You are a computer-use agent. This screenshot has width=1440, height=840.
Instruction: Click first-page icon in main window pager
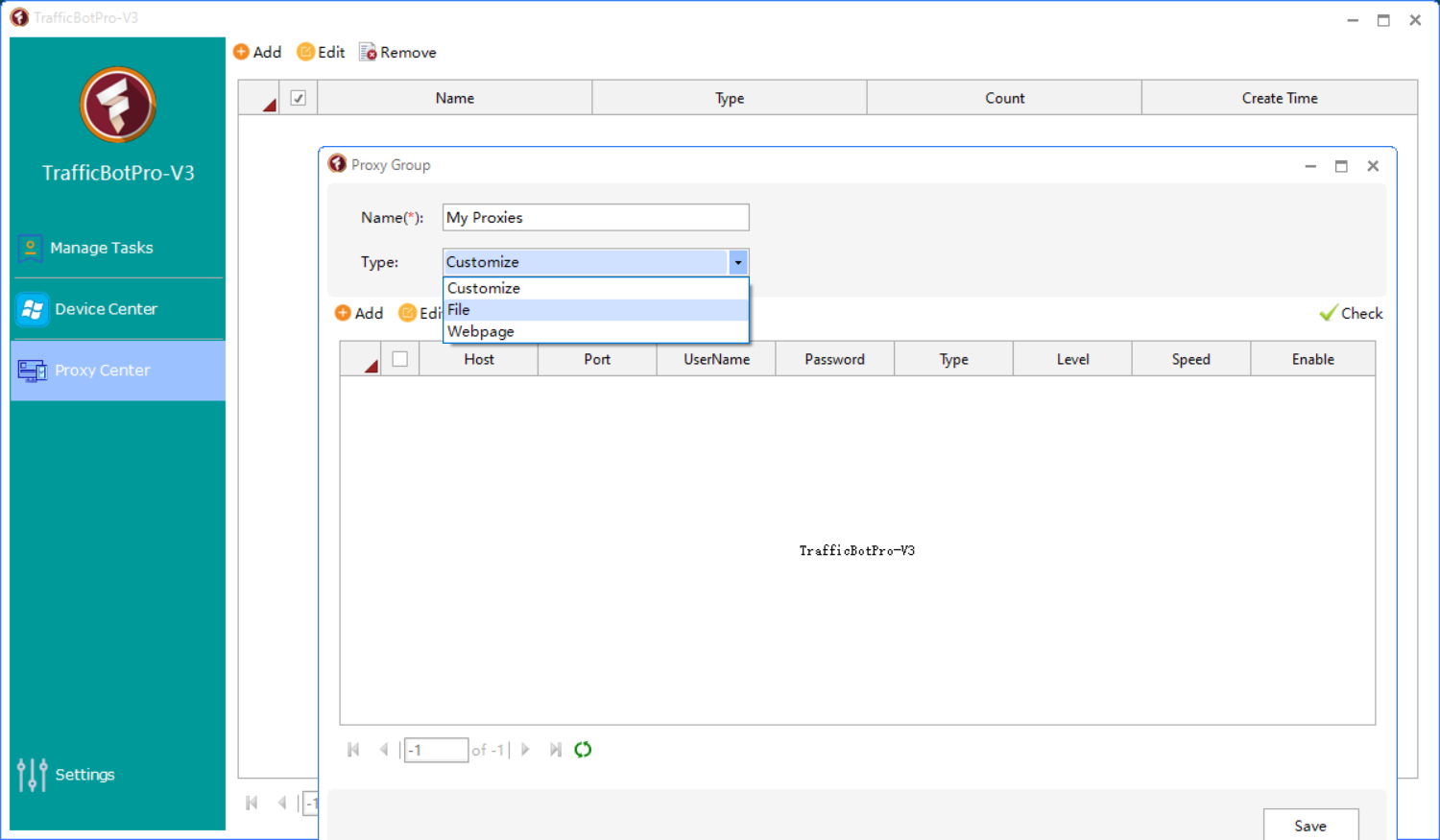point(252,803)
